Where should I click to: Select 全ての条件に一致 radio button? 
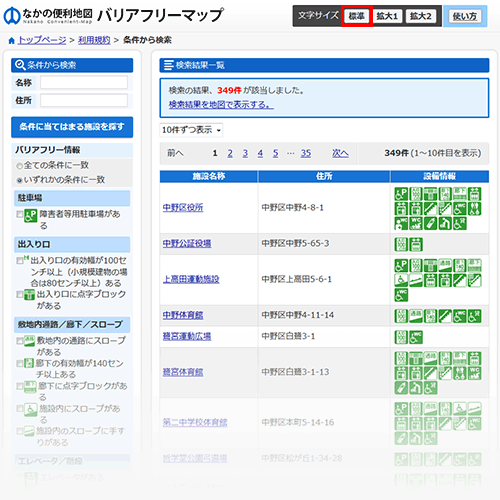[x=19, y=166]
